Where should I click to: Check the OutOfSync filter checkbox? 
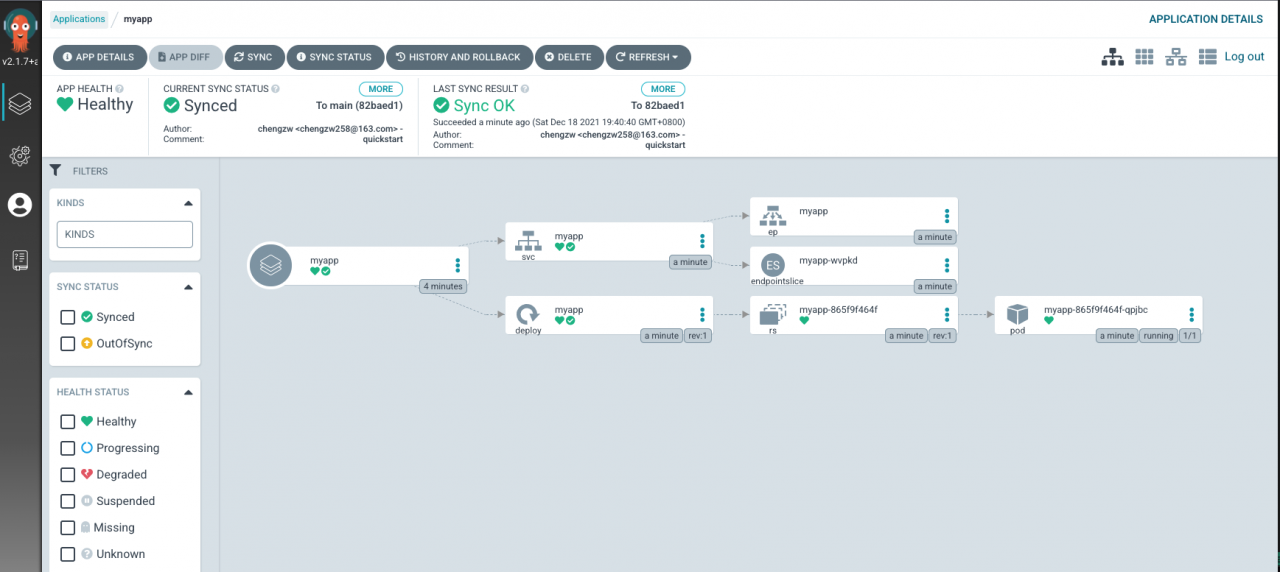[68, 343]
